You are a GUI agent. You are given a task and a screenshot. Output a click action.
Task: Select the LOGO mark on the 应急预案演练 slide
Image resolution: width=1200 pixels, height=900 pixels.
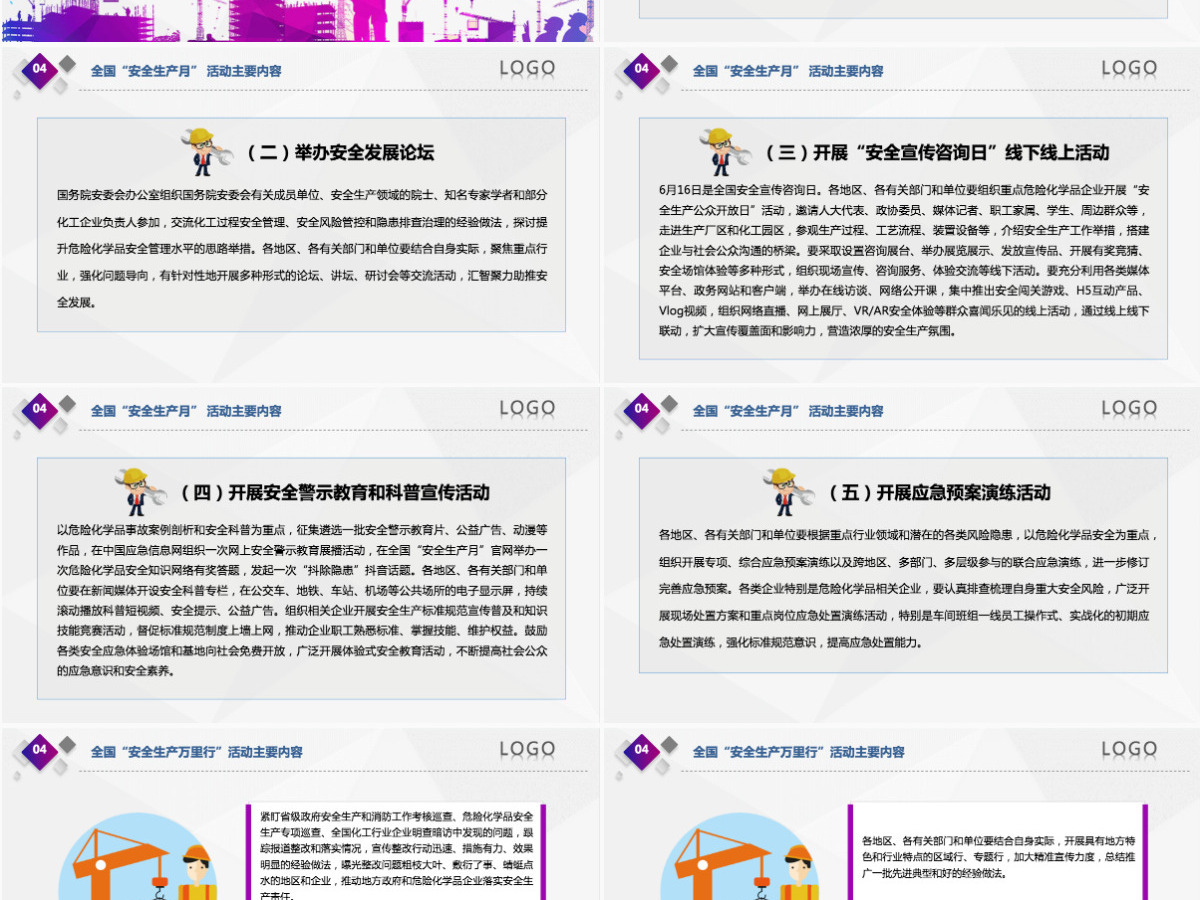tap(1129, 409)
